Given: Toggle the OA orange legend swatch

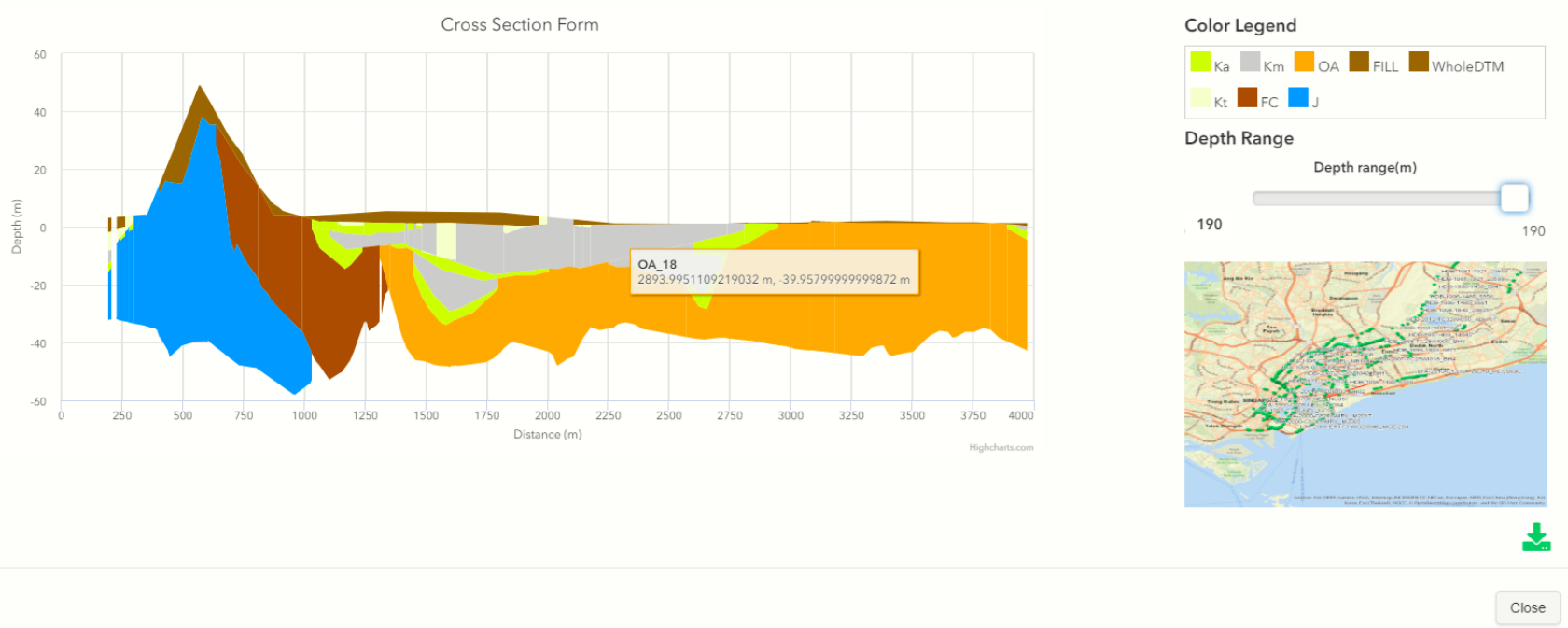Looking at the screenshot, I should point(1304,62).
